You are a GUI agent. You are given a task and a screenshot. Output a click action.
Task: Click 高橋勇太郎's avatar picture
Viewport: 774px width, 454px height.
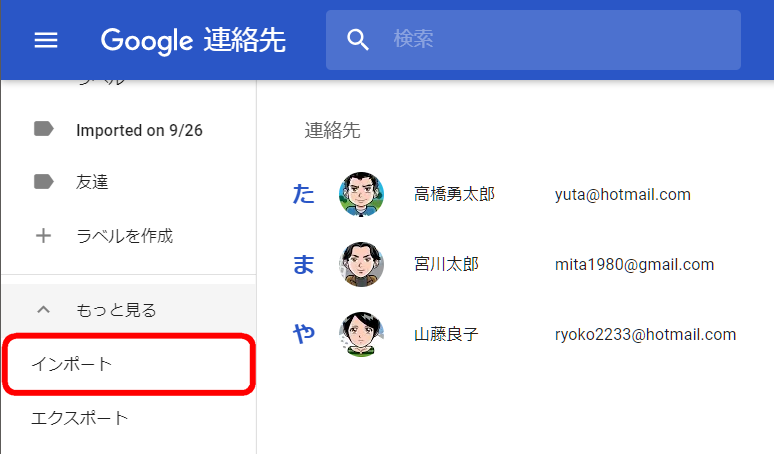point(361,195)
